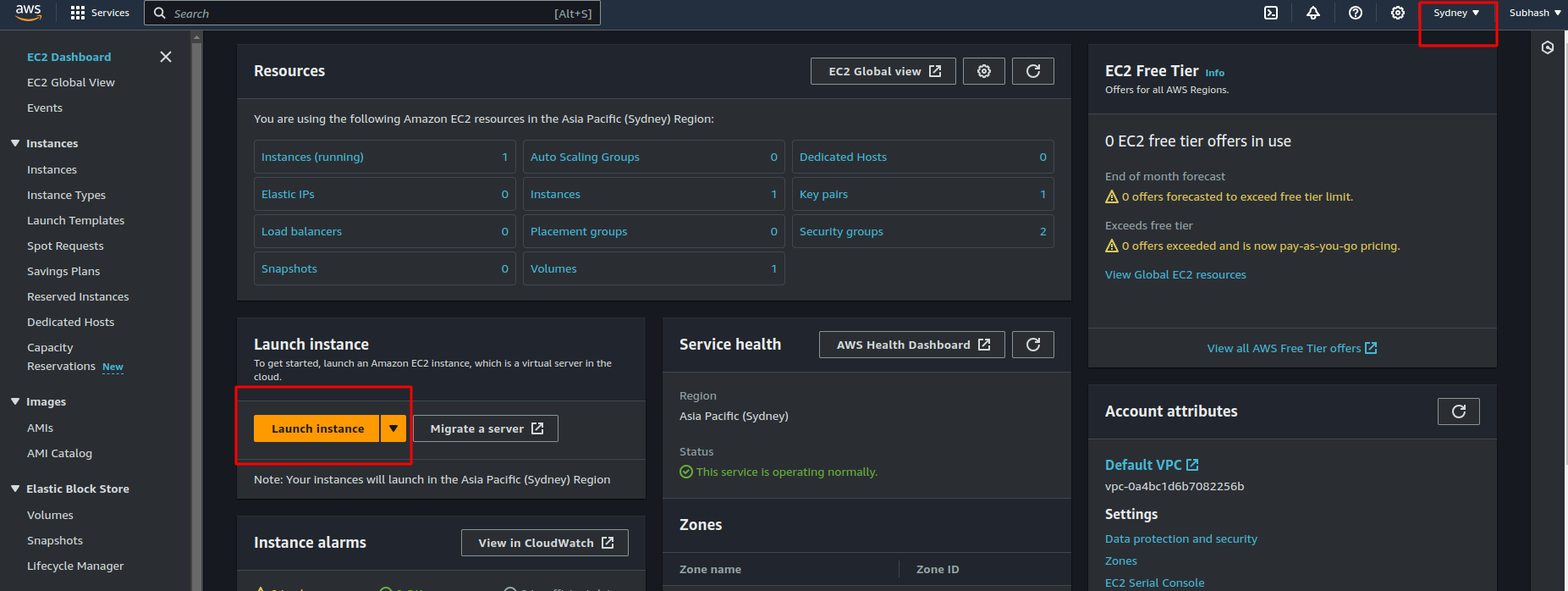
Task: Click the orange Launch instance button
Action: click(317, 428)
